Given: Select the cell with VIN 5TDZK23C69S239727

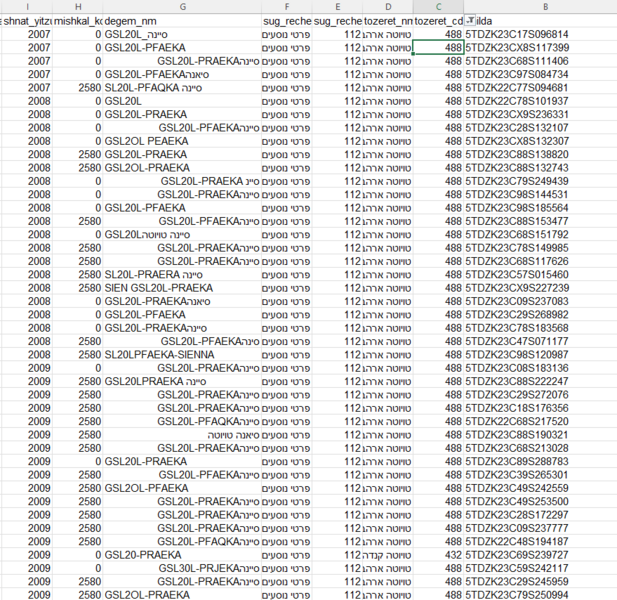Looking at the screenshot, I should coord(540,555).
